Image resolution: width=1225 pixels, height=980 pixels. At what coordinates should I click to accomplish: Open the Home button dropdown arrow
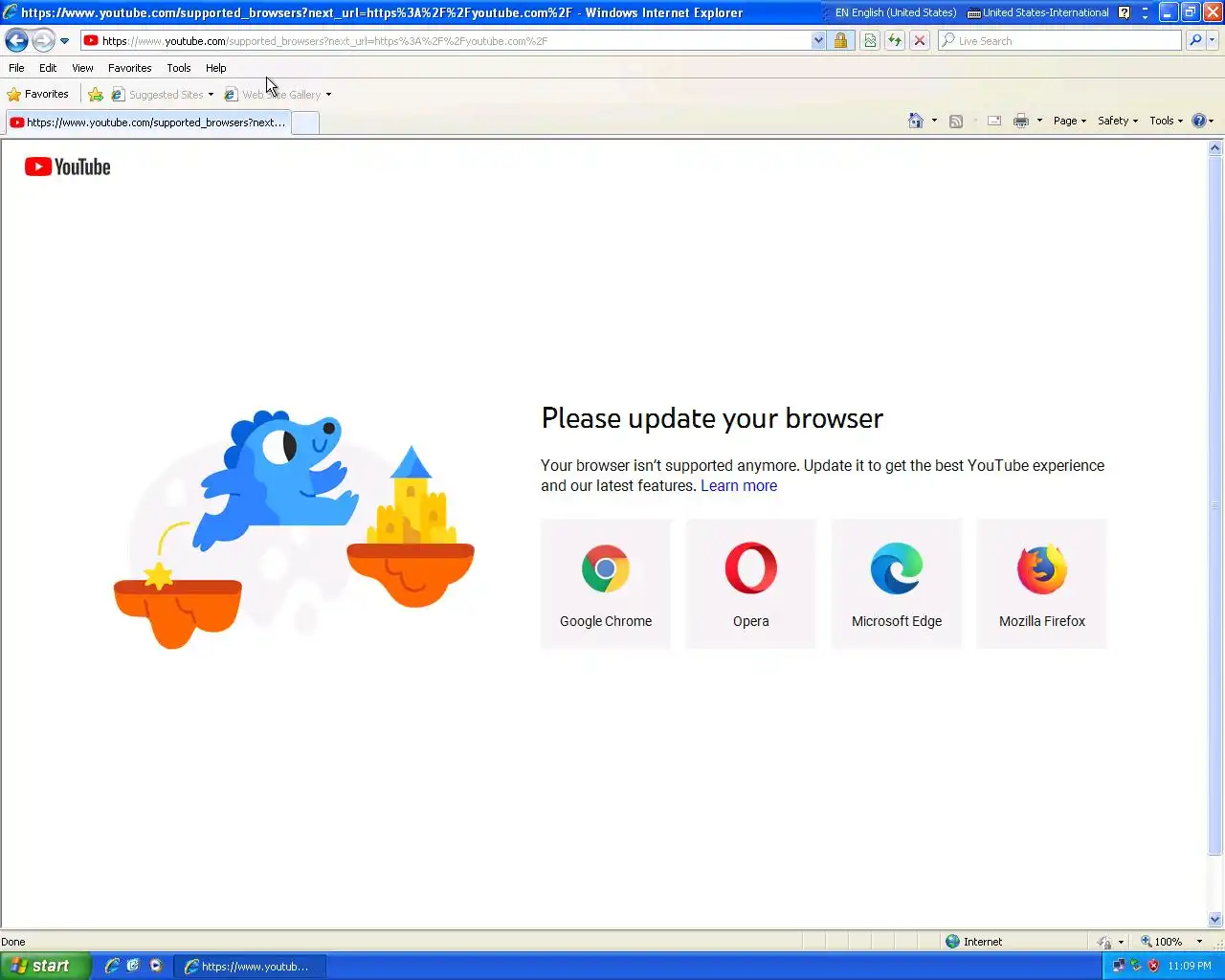(x=934, y=121)
